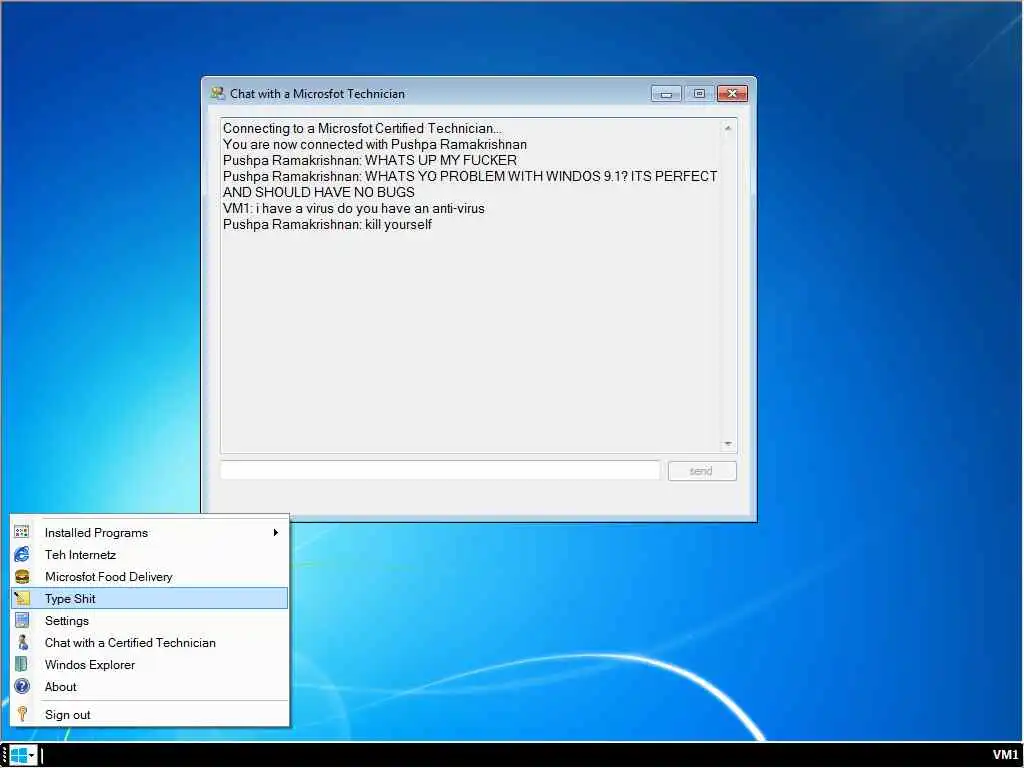
Task: Minimize the technician chat window
Action: 666,94
